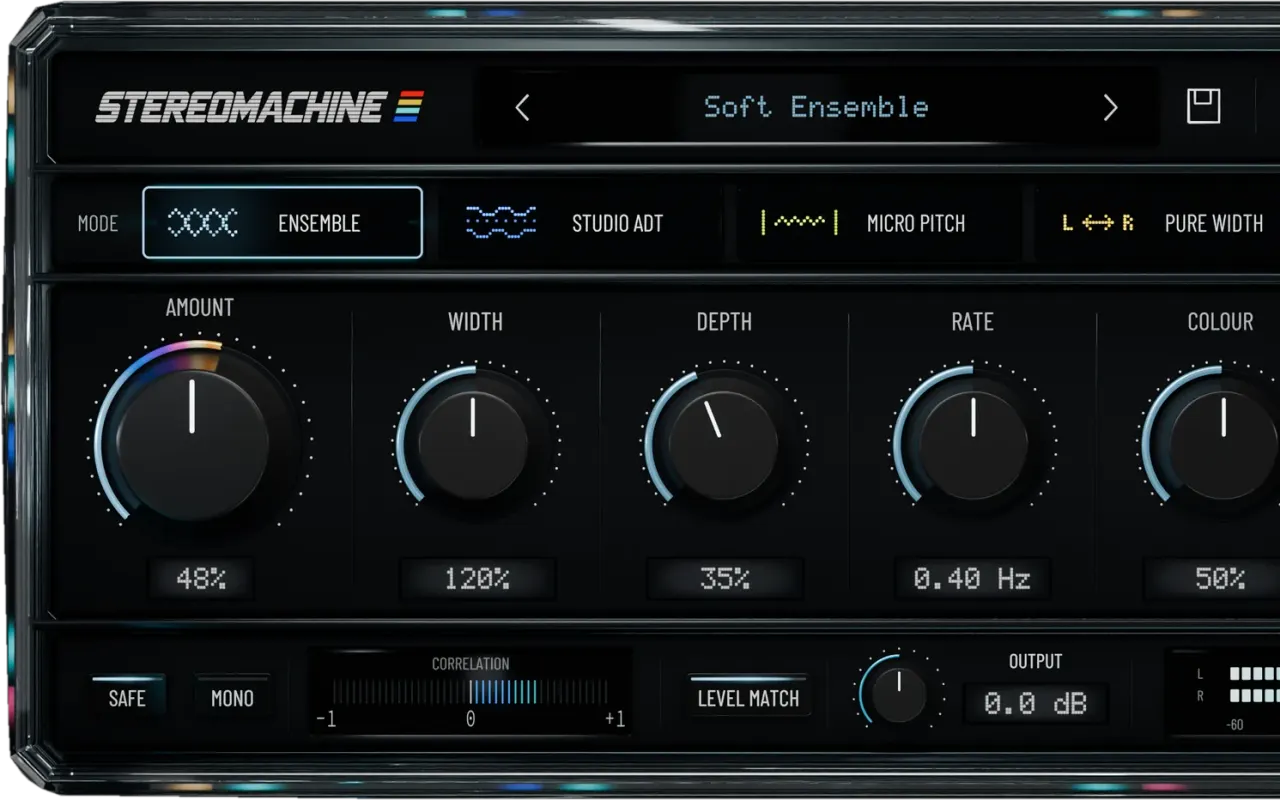Click the Width knob
The height and width of the screenshot is (800, 1280).
point(473,444)
